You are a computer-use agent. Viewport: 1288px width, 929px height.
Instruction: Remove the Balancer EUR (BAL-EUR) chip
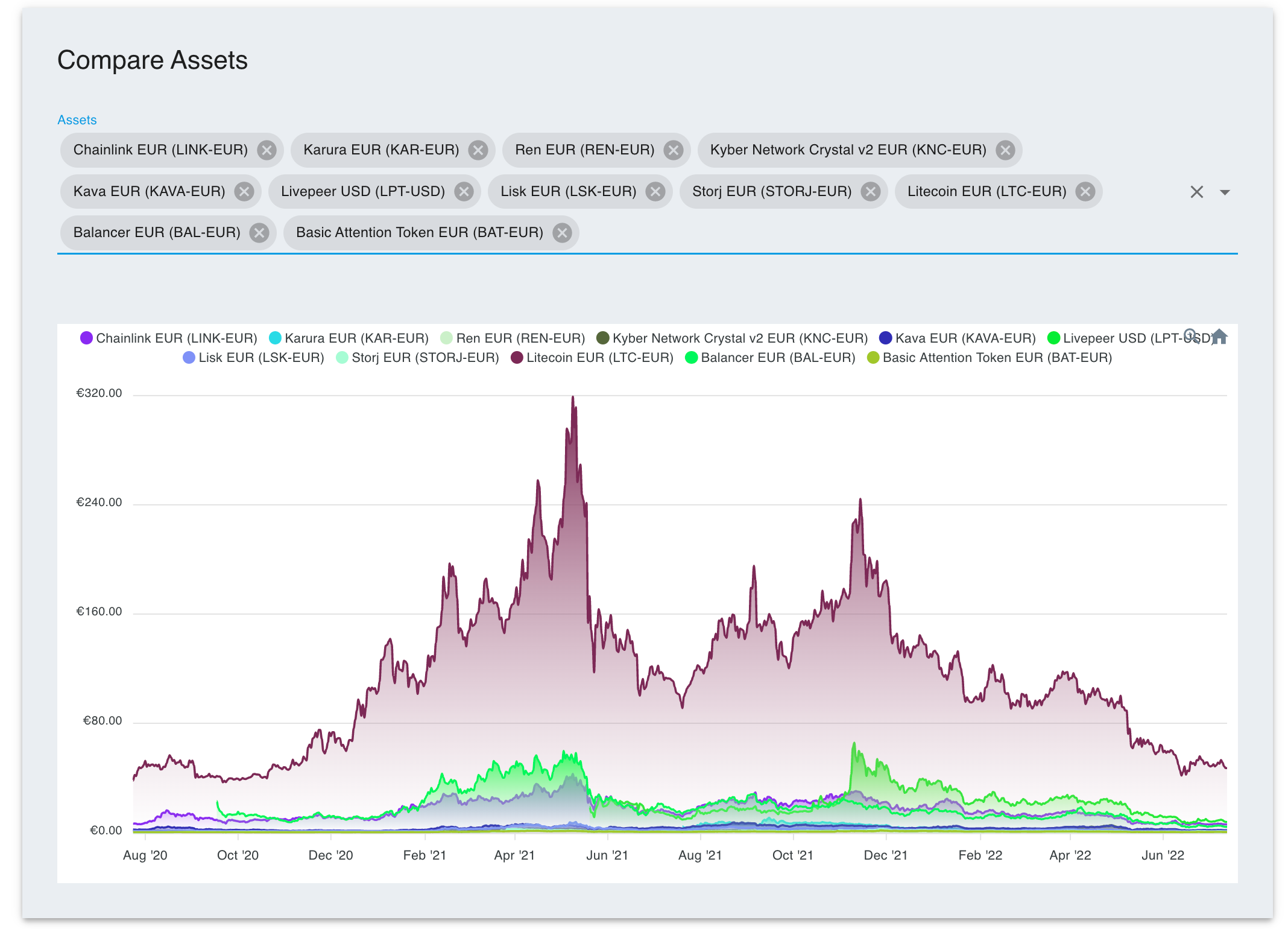tap(259, 233)
